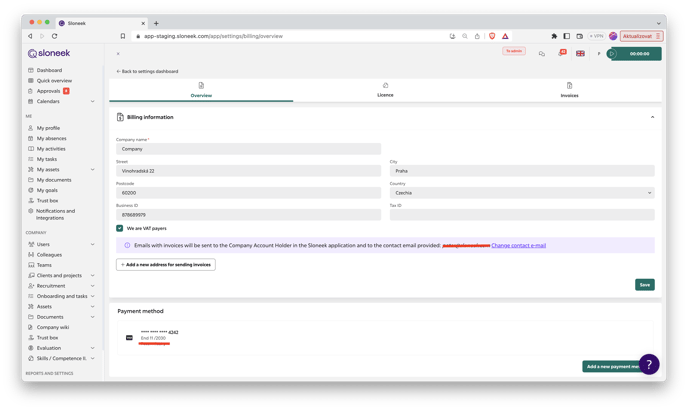Click the VPN button in browser toolbar
Image resolution: width=688 pixels, height=410 pixels.
[x=596, y=36]
